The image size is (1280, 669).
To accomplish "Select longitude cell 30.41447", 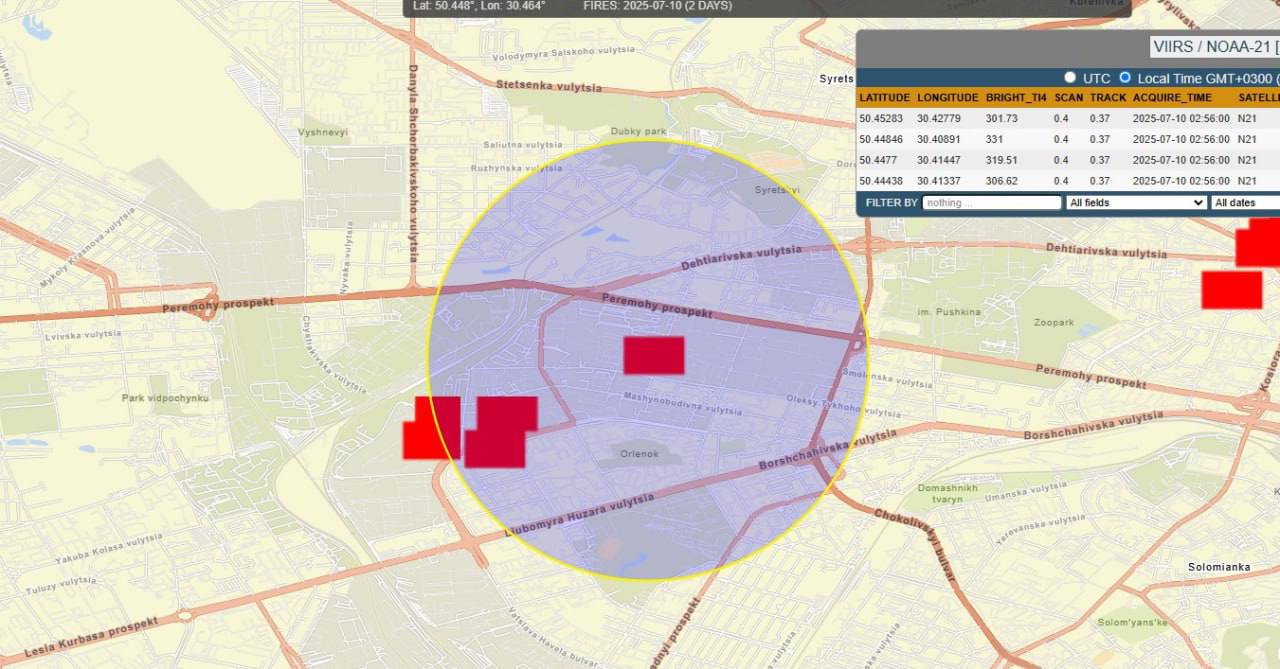I will (x=938, y=160).
